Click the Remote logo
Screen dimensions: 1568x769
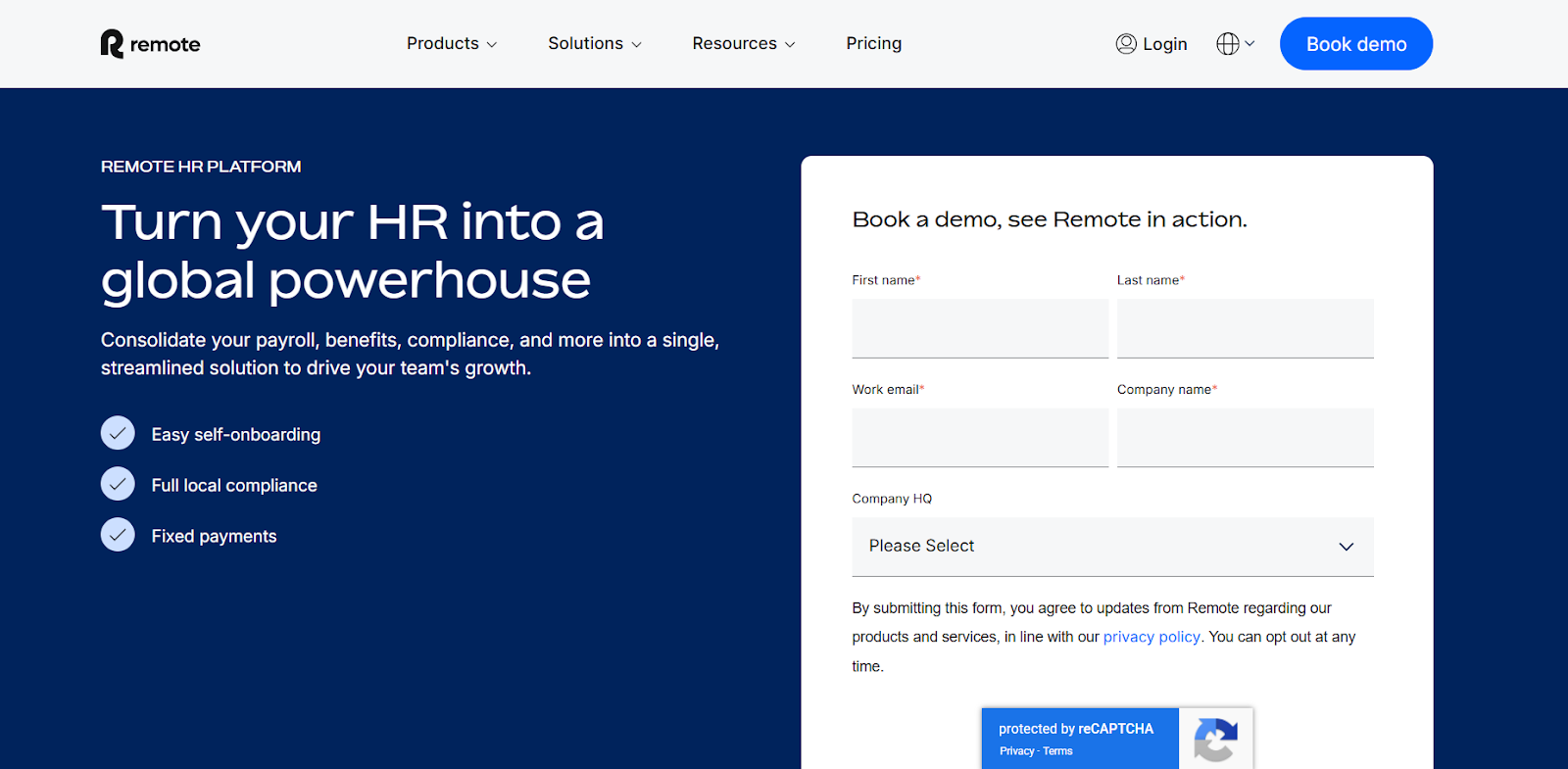150,44
